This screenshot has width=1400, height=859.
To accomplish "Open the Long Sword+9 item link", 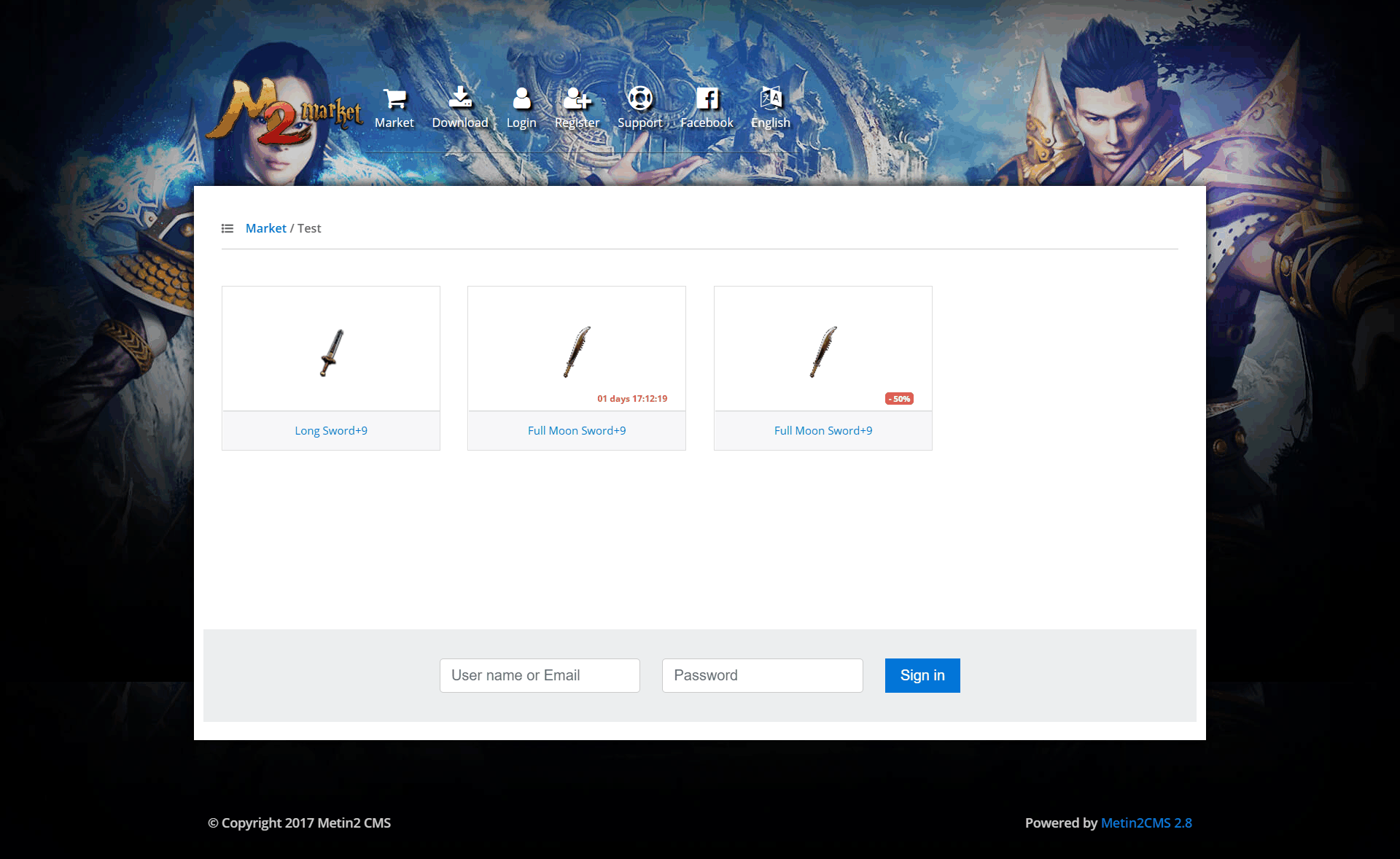I will click(x=331, y=431).
